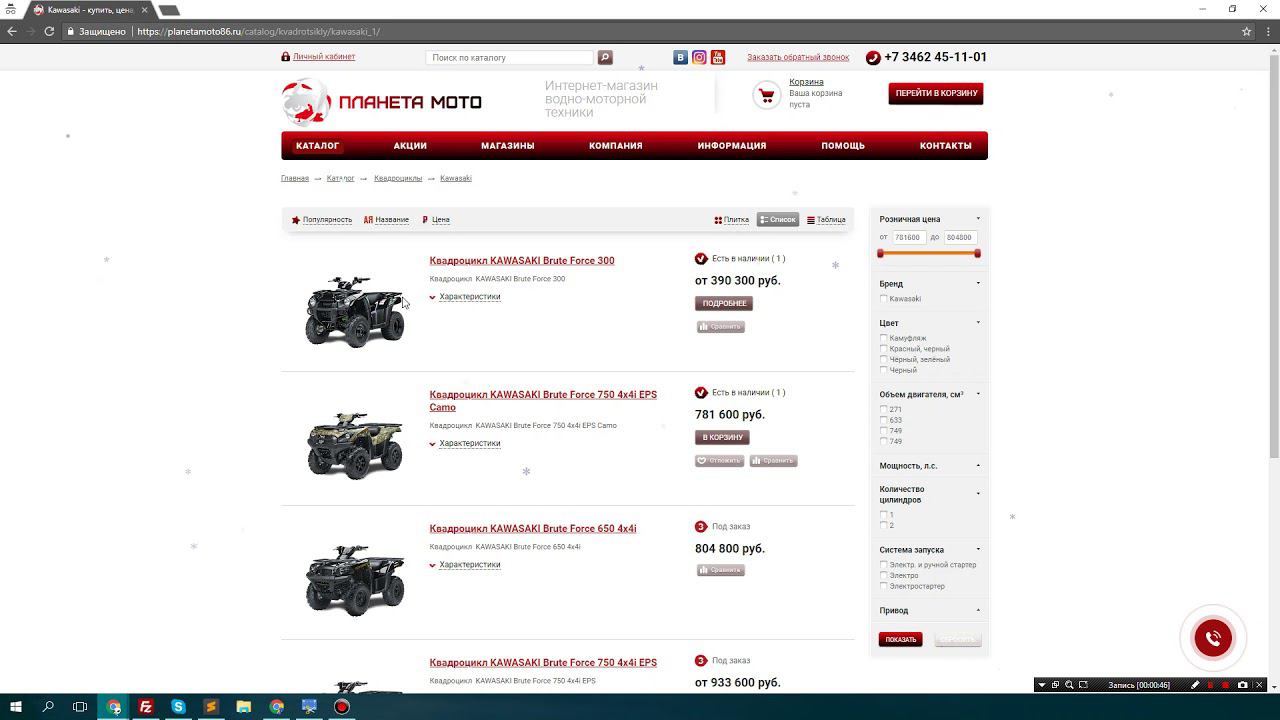Collapse the Объем двигателя filter section

point(978,394)
